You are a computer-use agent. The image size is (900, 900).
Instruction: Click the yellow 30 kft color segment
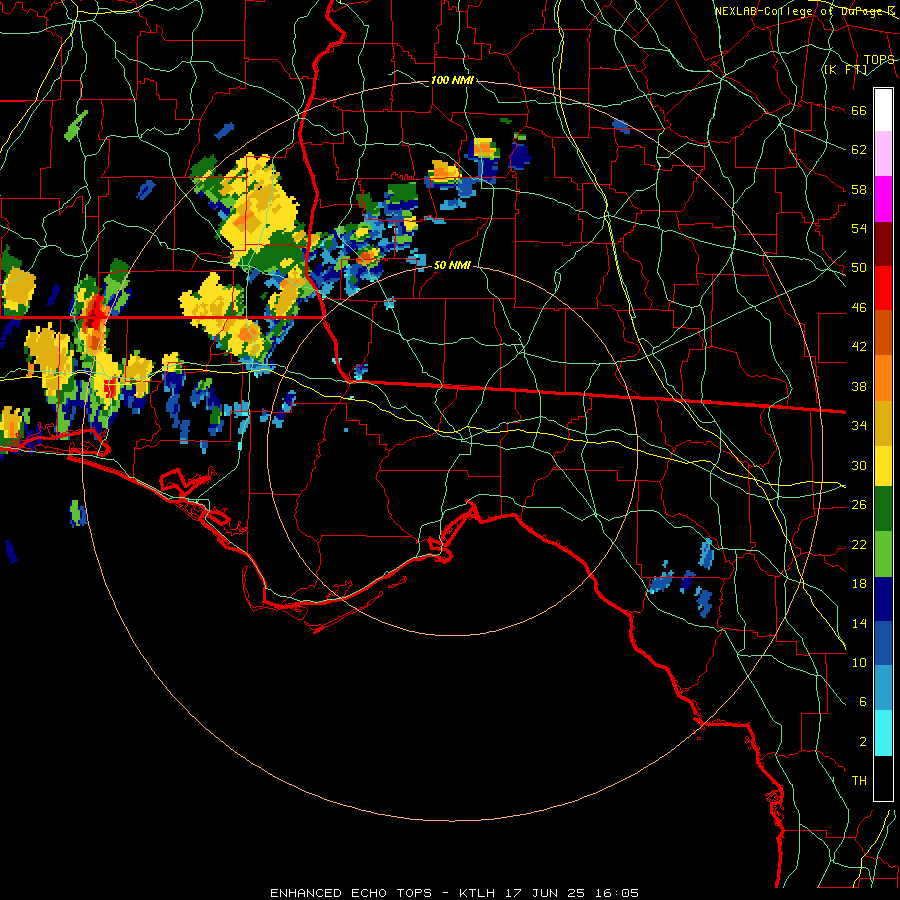click(883, 465)
